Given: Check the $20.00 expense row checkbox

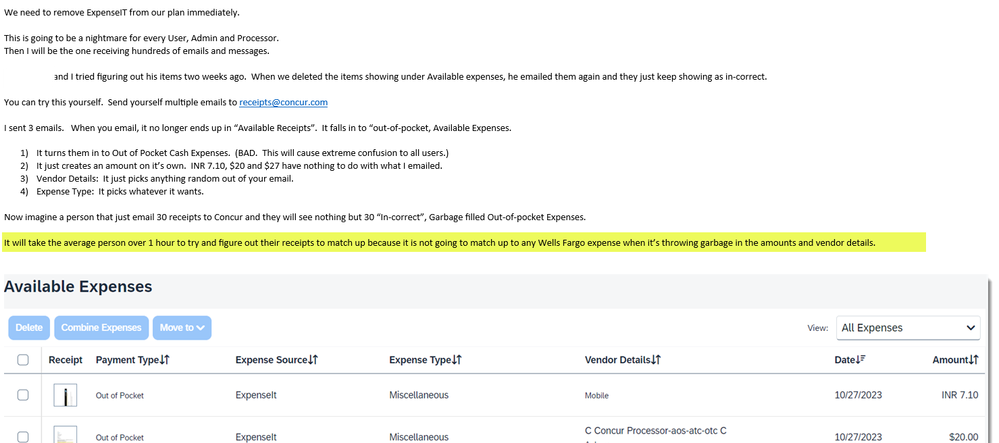Looking at the screenshot, I should click(x=23, y=437).
